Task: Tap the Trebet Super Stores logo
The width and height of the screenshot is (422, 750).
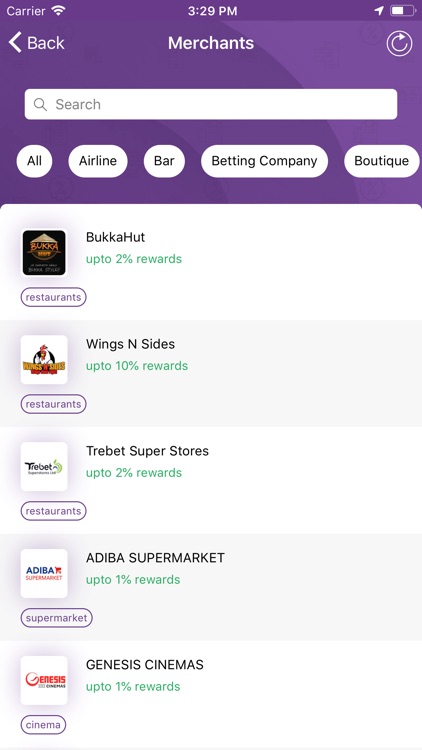Action: coord(44,467)
